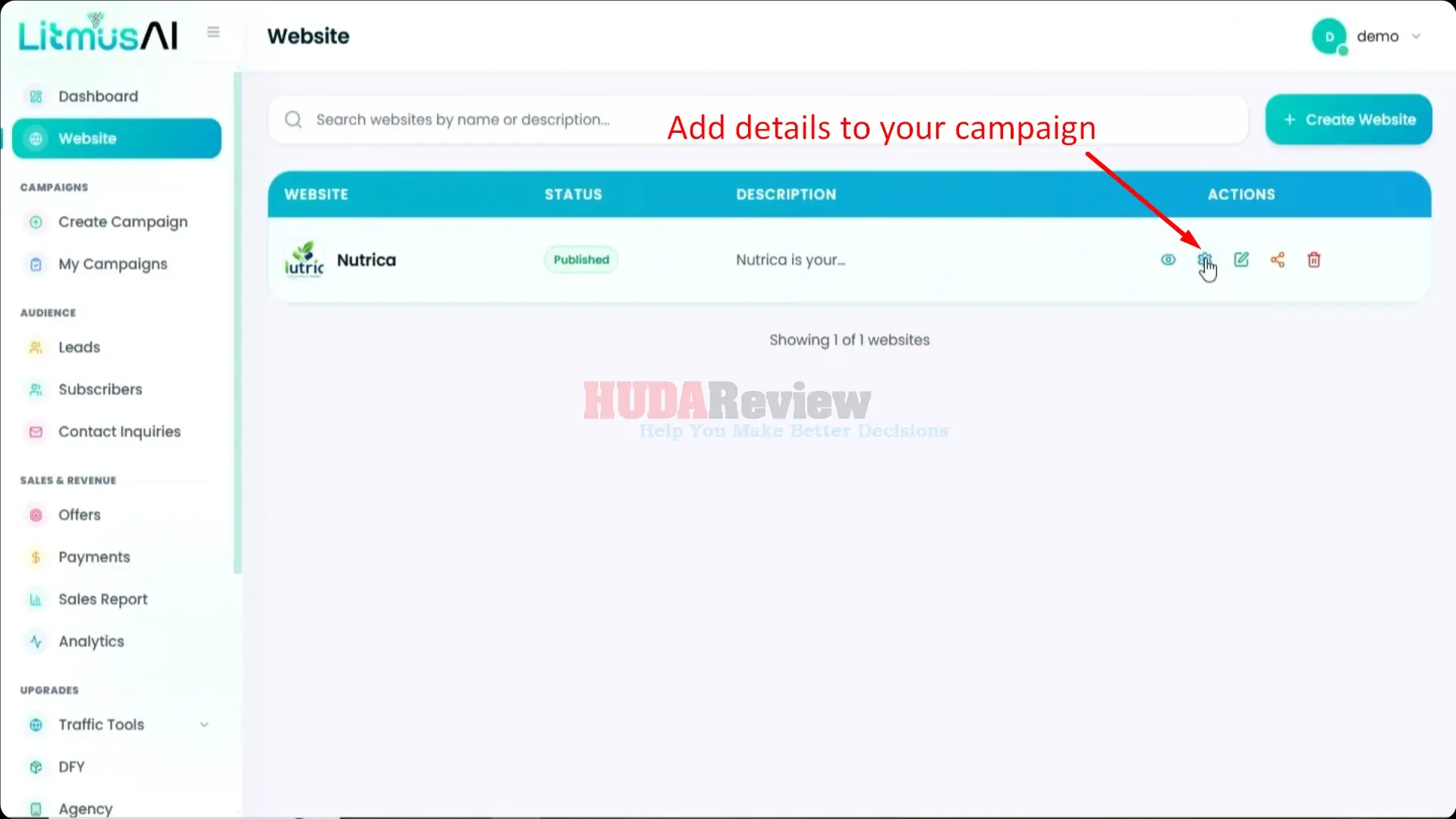Click the Traffic Tools globe icon
1456x819 pixels.
[x=36, y=725]
